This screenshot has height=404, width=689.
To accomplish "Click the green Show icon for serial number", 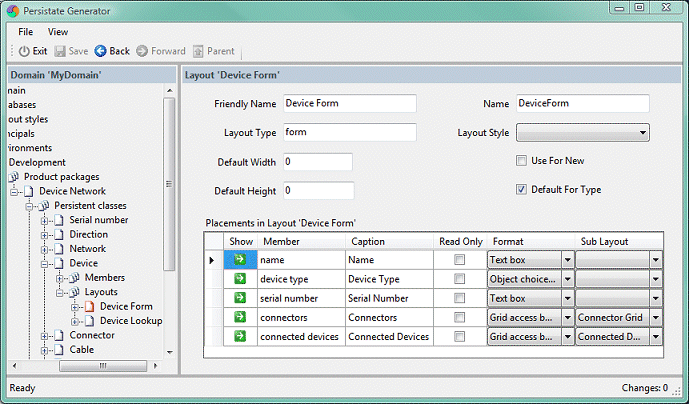I will [240, 298].
